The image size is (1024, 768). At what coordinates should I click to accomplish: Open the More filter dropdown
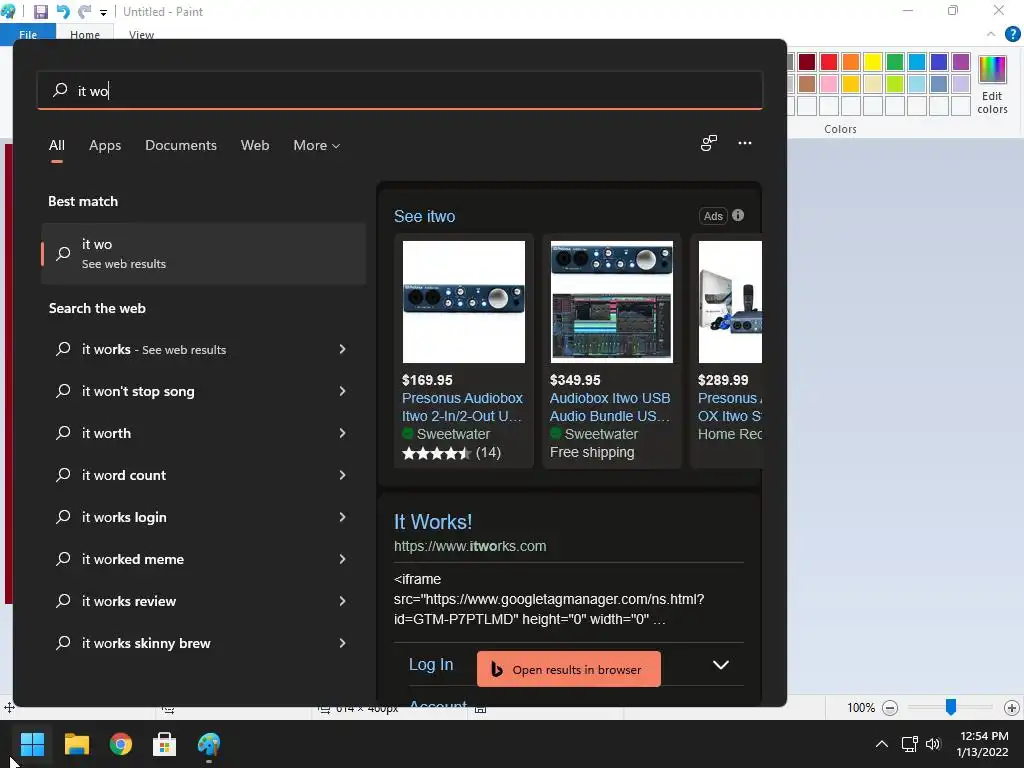click(x=317, y=145)
